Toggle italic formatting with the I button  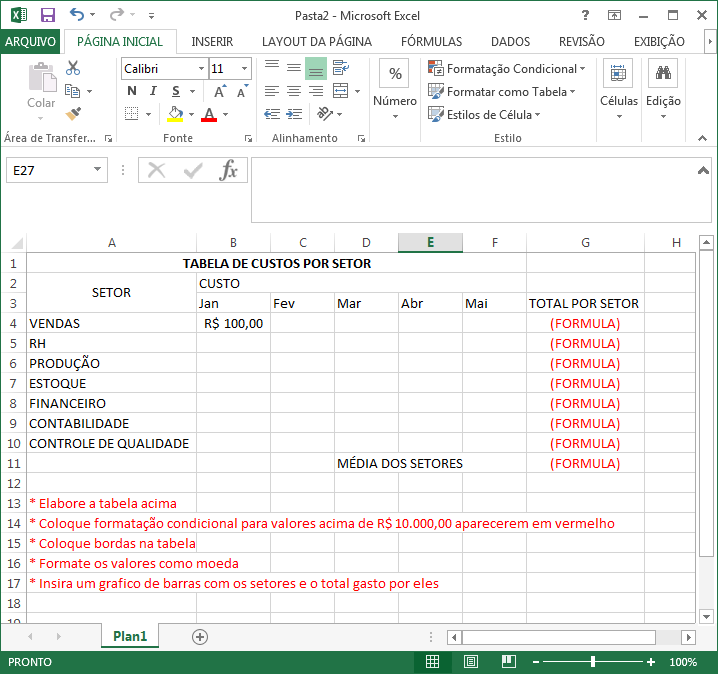(153, 91)
